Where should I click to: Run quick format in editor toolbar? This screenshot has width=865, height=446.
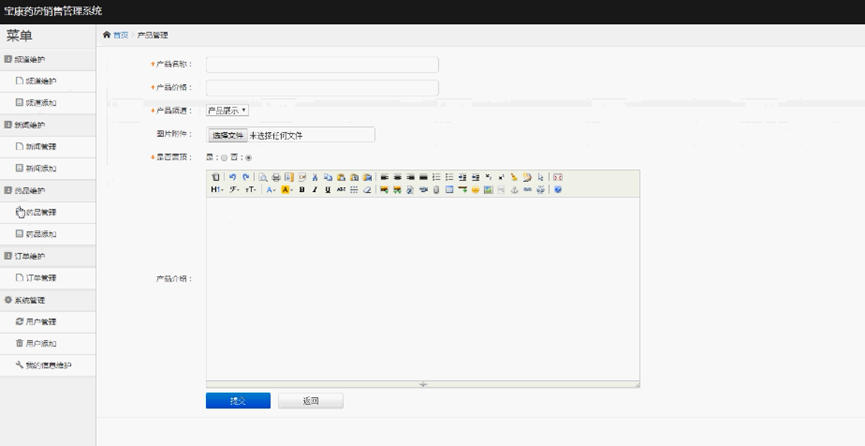[x=527, y=177]
